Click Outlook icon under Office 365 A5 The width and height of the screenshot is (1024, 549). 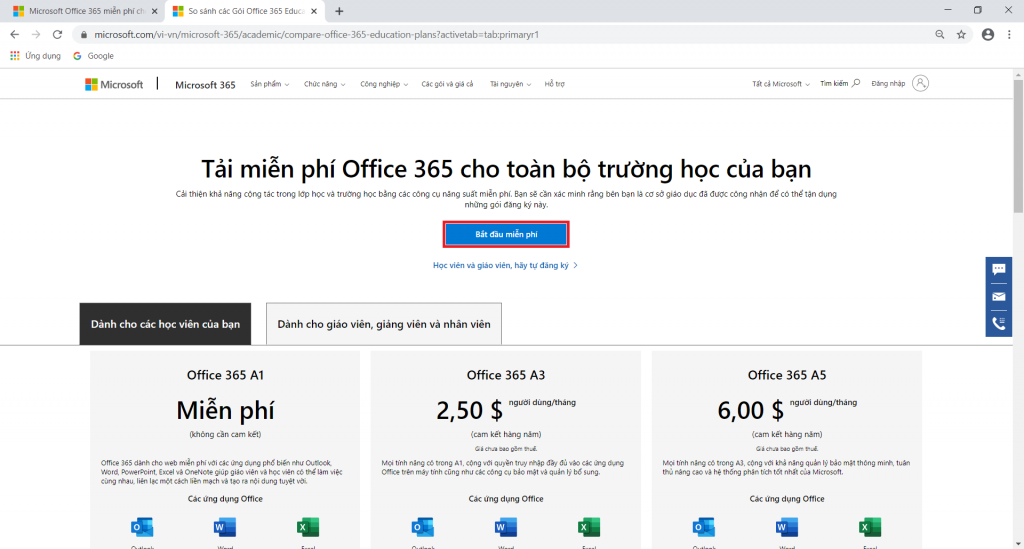coord(703,527)
